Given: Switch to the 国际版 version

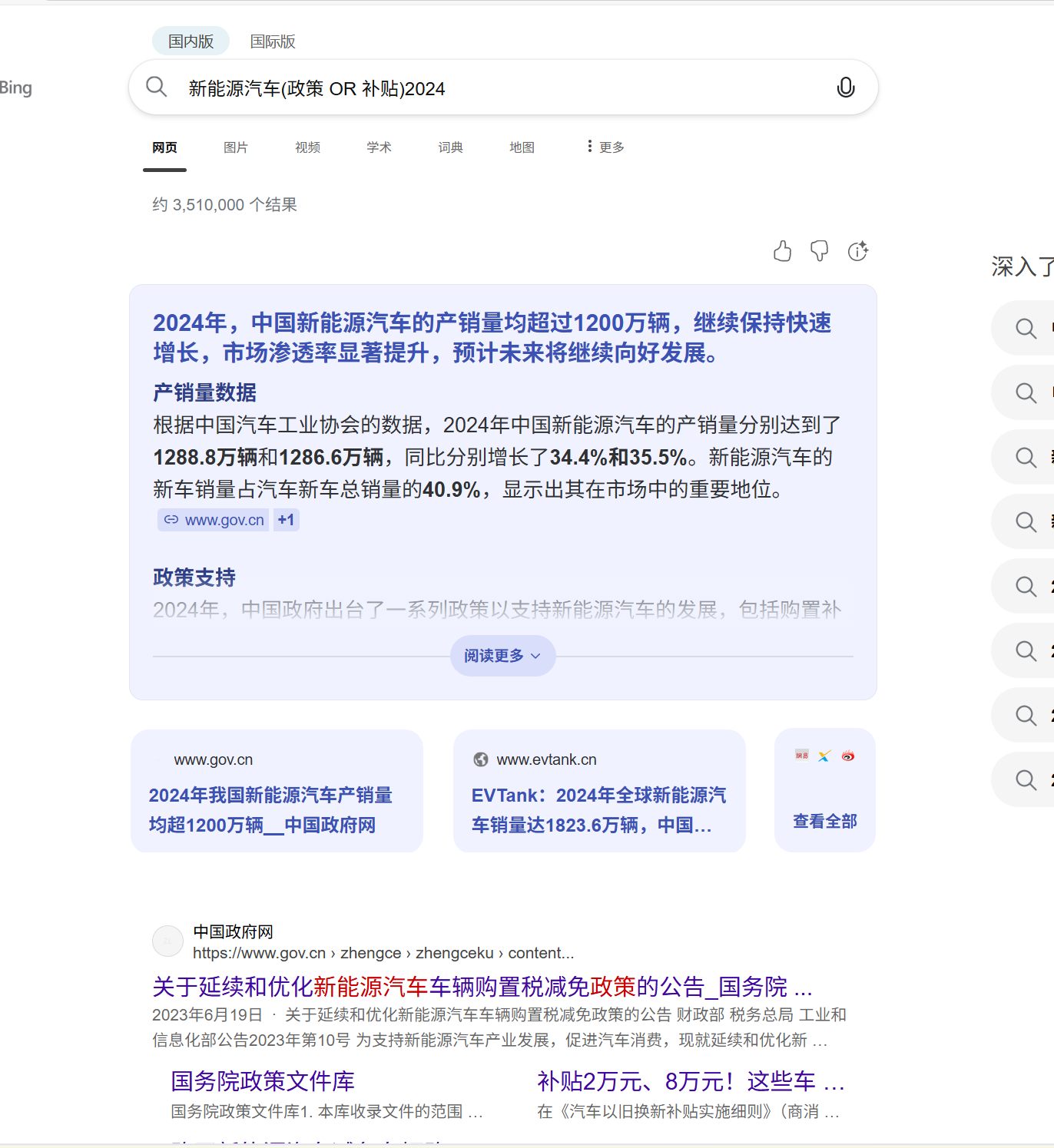Looking at the screenshot, I should [272, 41].
